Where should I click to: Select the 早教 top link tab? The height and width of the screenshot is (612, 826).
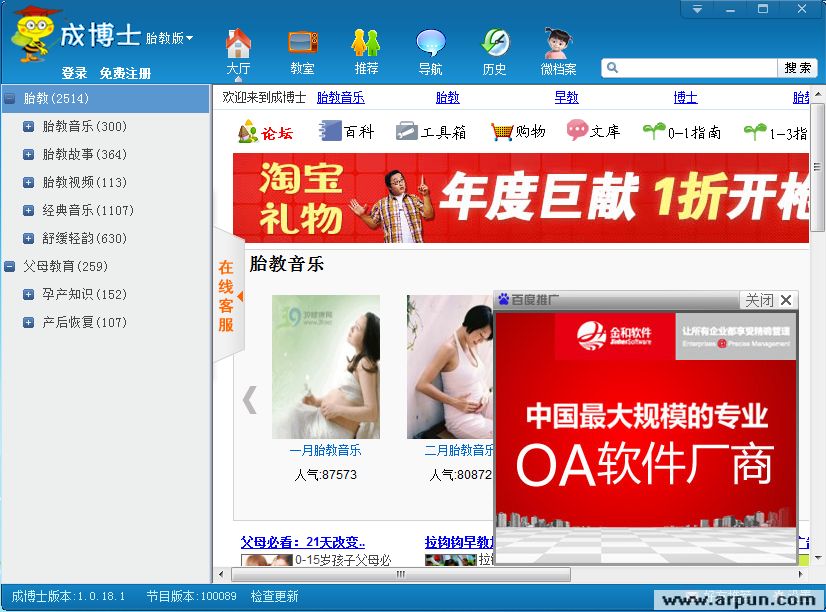click(x=567, y=97)
